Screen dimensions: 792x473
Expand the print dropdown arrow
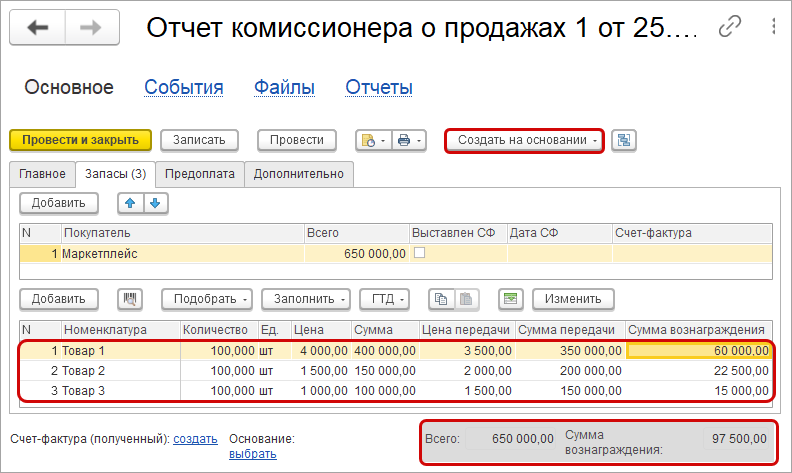pyautogui.click(x=419, y=141)
